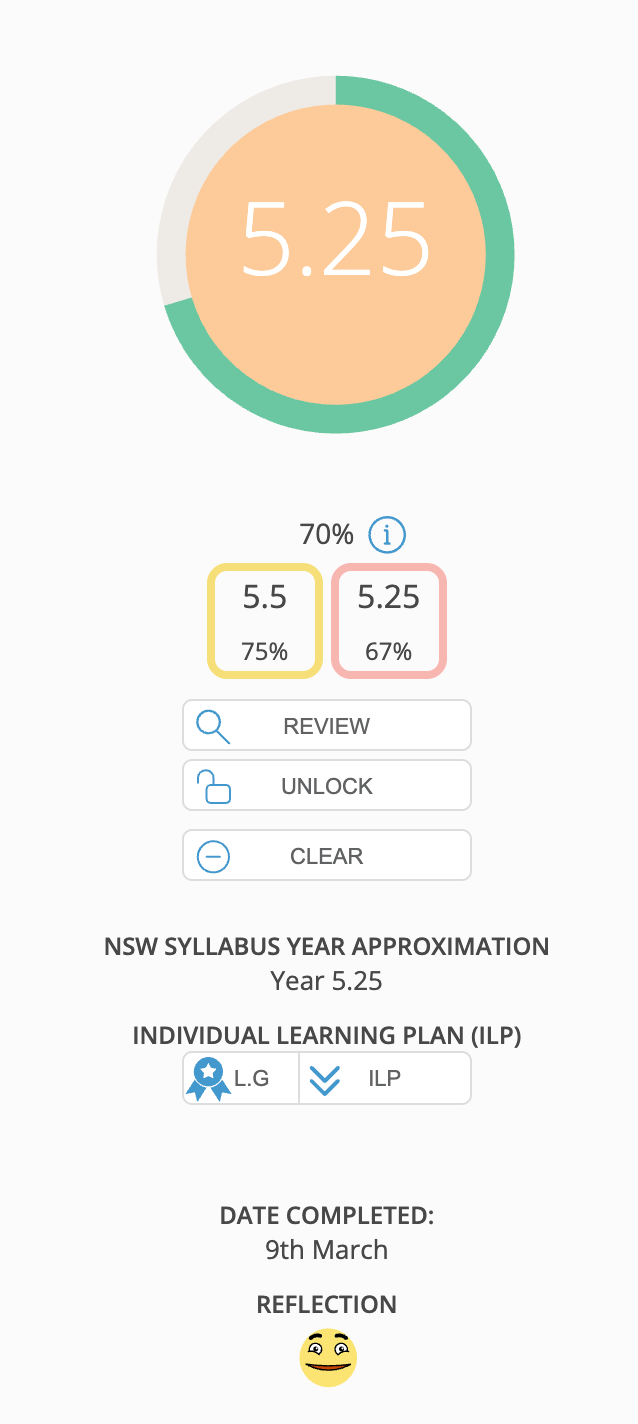Image resolution: width=638 pixels, height=1424 pixels.
Task: Click the 9th March completion date
Action: click(x=326, y=1249)
